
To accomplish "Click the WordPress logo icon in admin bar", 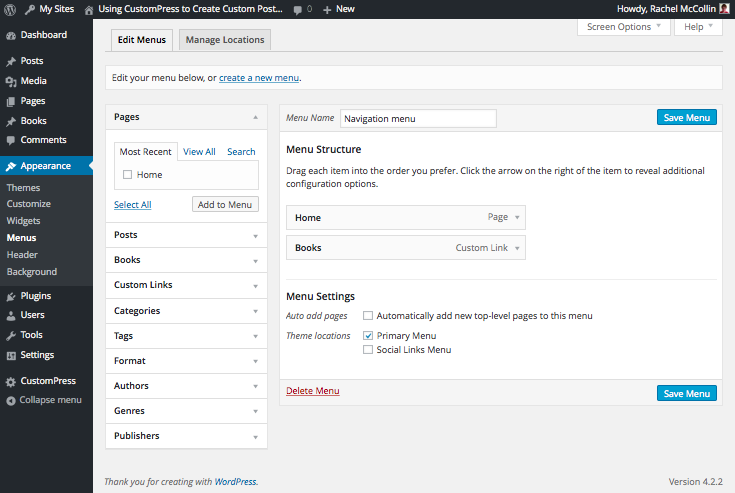I will click(x=11, y=9).
